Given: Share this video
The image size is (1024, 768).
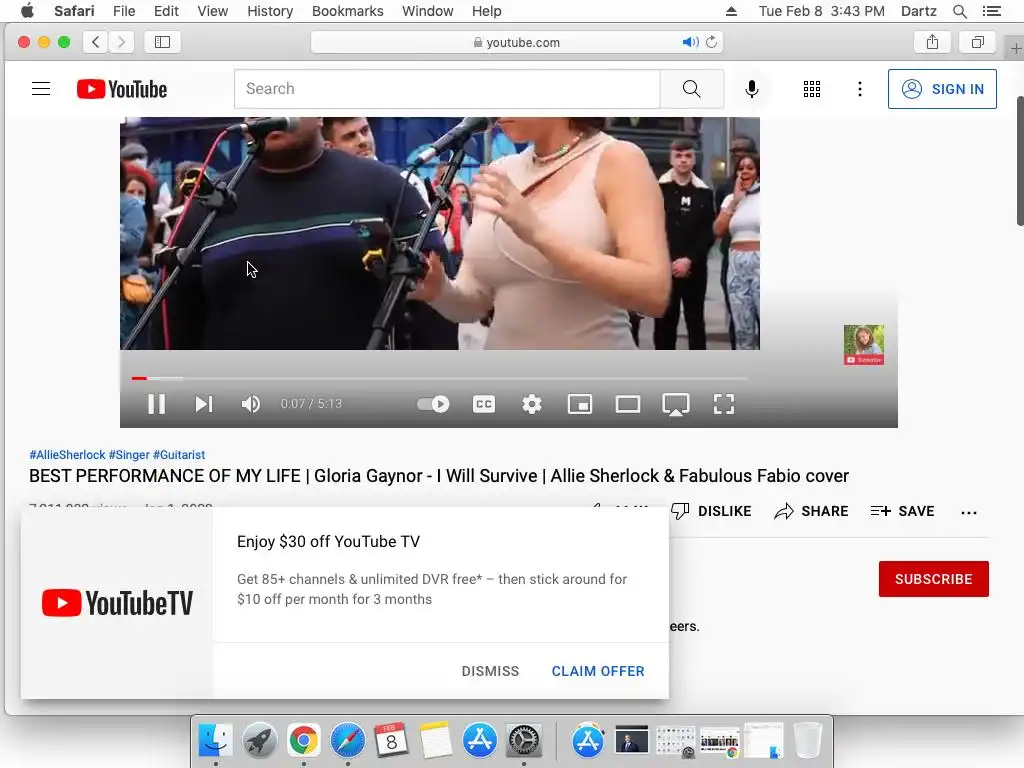Looking at the screenshot, I should click(x=811, y=511).
